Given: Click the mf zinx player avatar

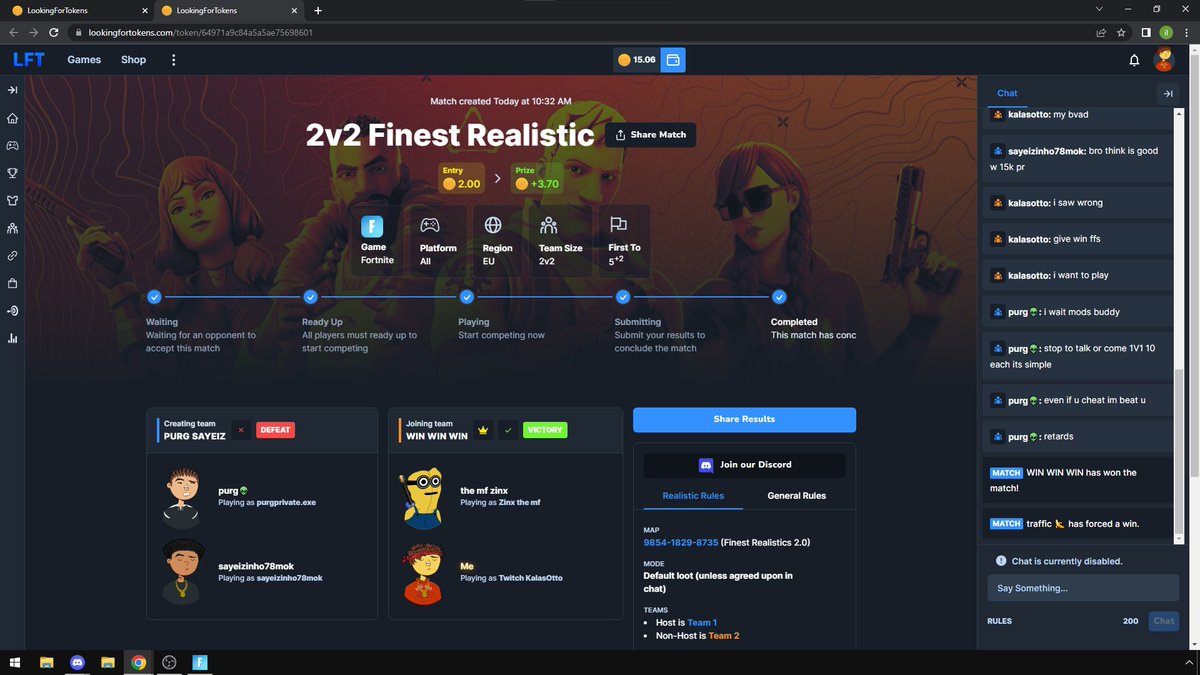Looking at the screenshot, I should 424,498.
